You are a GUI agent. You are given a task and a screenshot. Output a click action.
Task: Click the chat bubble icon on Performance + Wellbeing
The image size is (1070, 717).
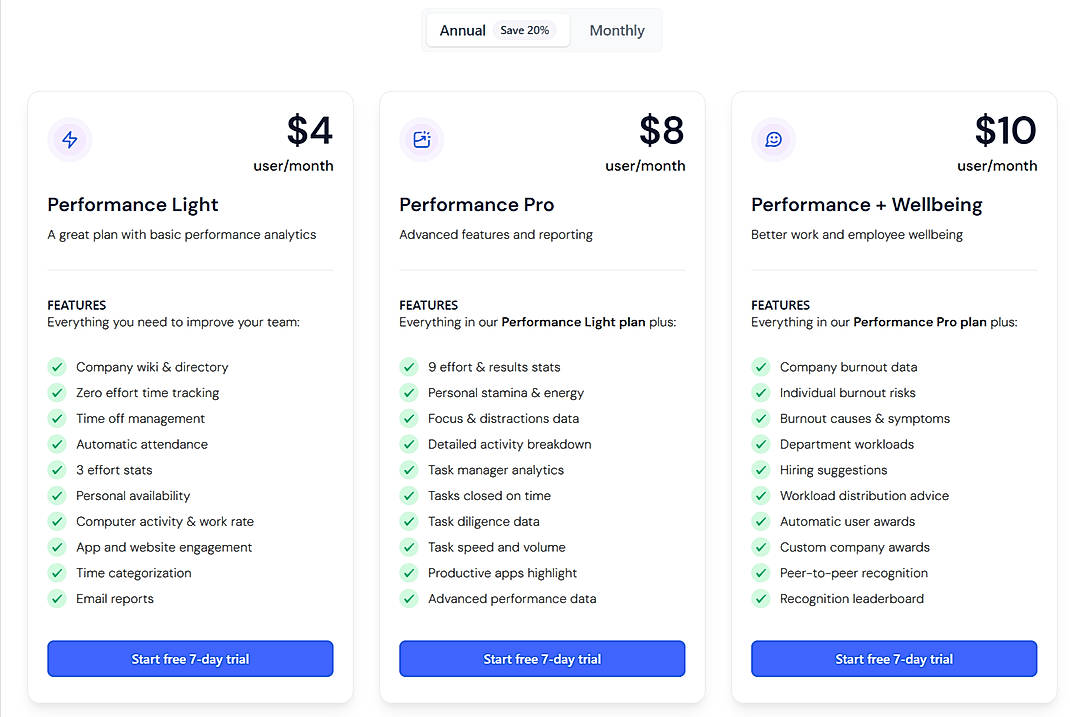(x=773, y=140)
